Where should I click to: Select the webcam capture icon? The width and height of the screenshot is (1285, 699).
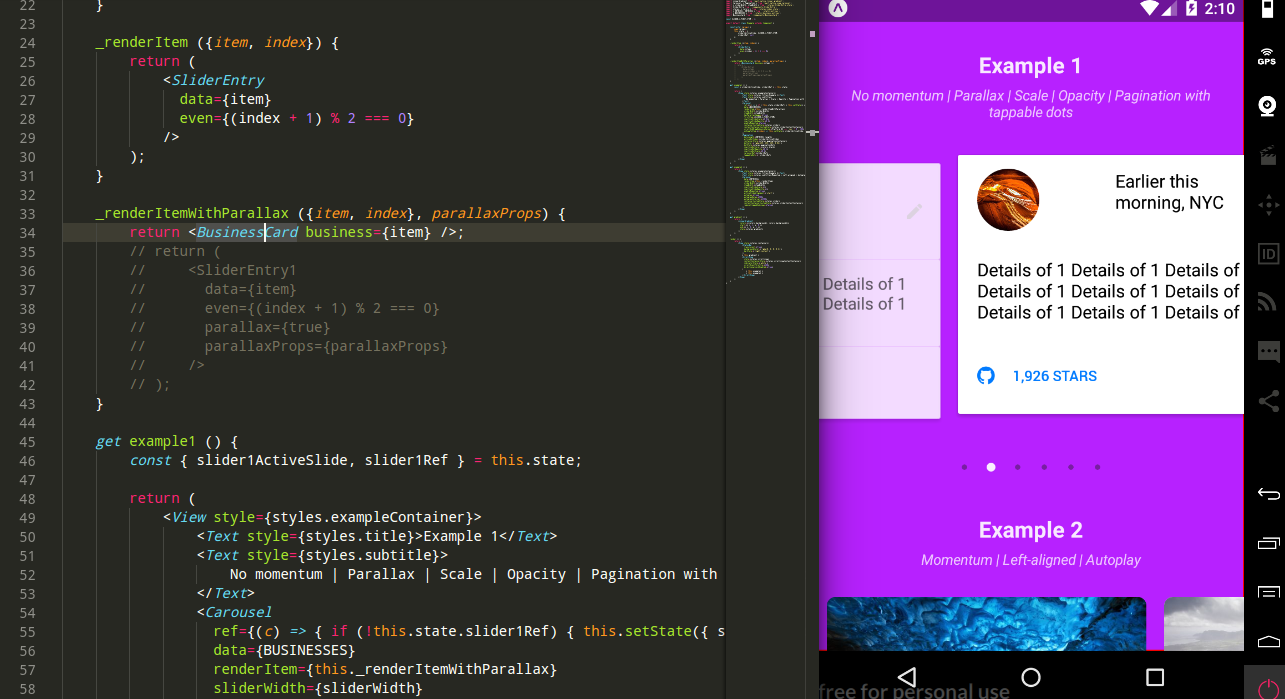(1268, 105)
